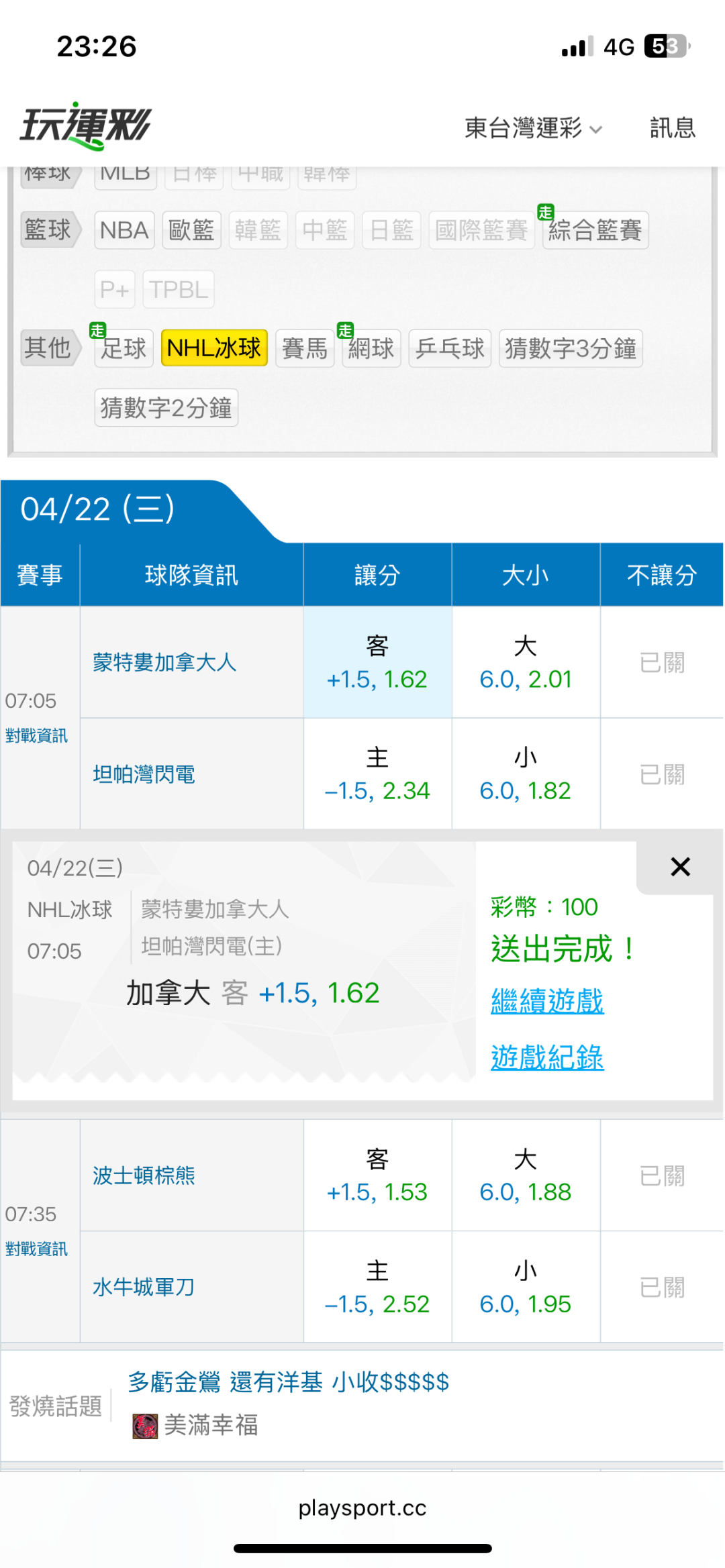Select 客 +1.5, 1.62 spread option
This screenshot has height=1568, width=725.
click(x=377, y=662)
